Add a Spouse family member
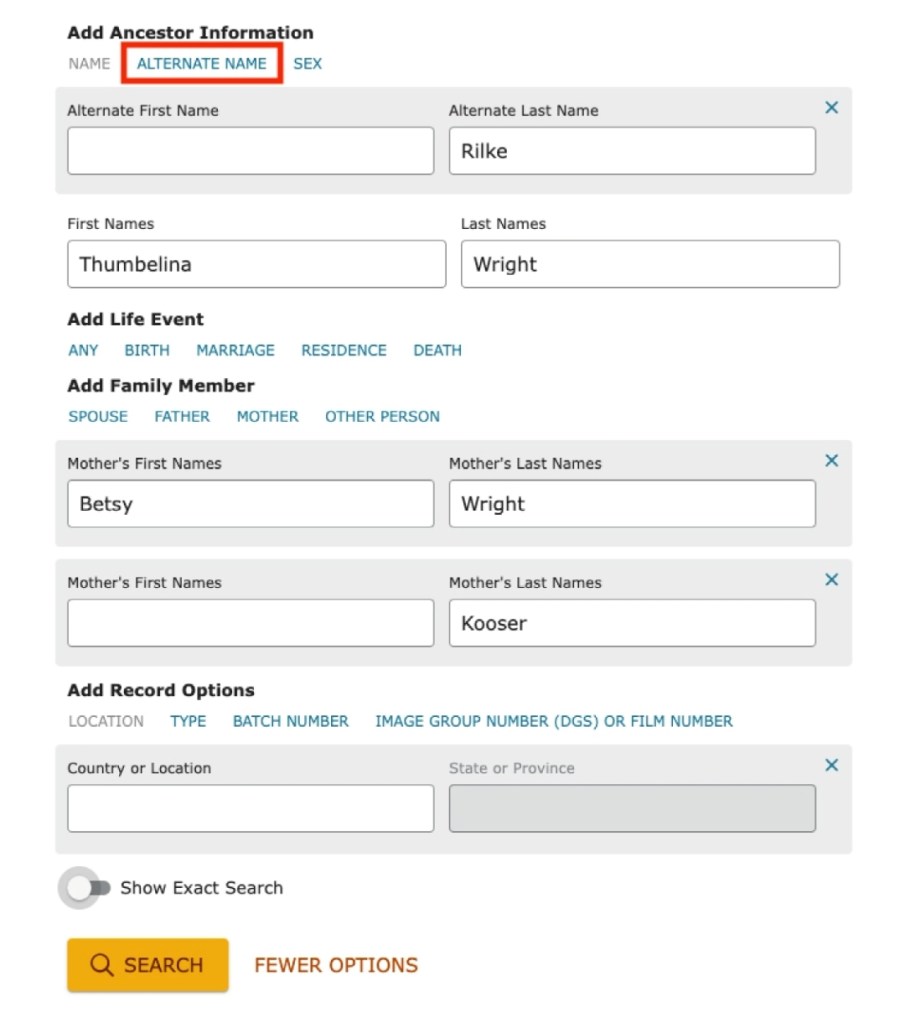 [x=98, y=416]
